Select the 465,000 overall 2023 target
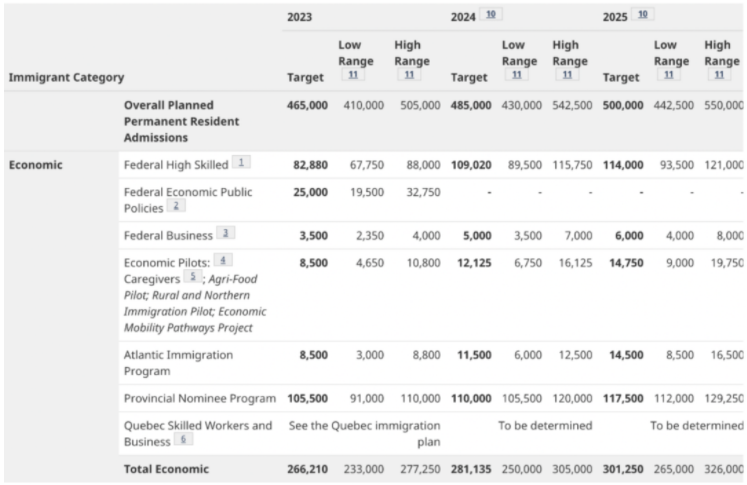This screenshot has width=747, height=485. tap(307, 105)
